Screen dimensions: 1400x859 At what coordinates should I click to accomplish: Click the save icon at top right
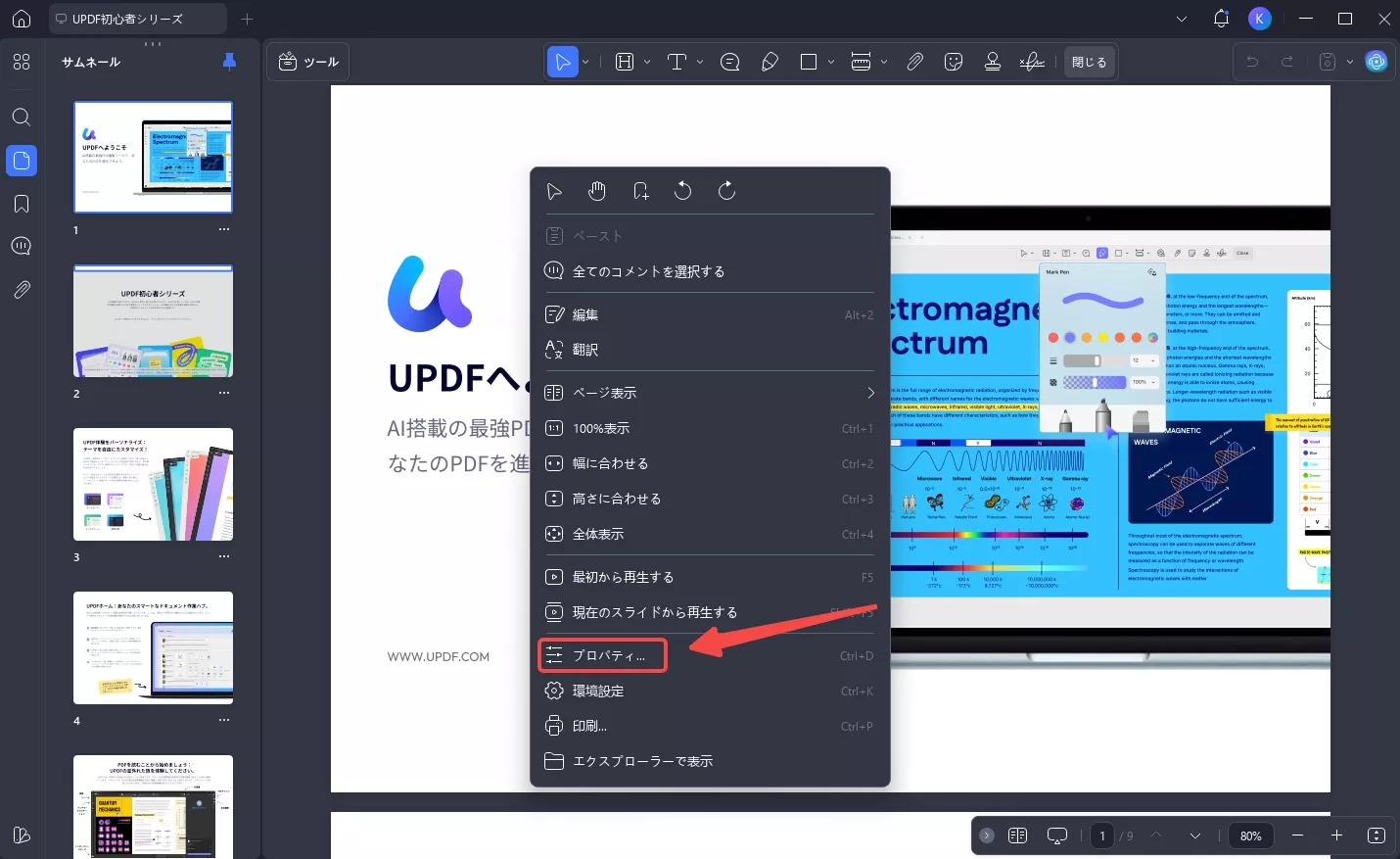tap(1328, 62)
